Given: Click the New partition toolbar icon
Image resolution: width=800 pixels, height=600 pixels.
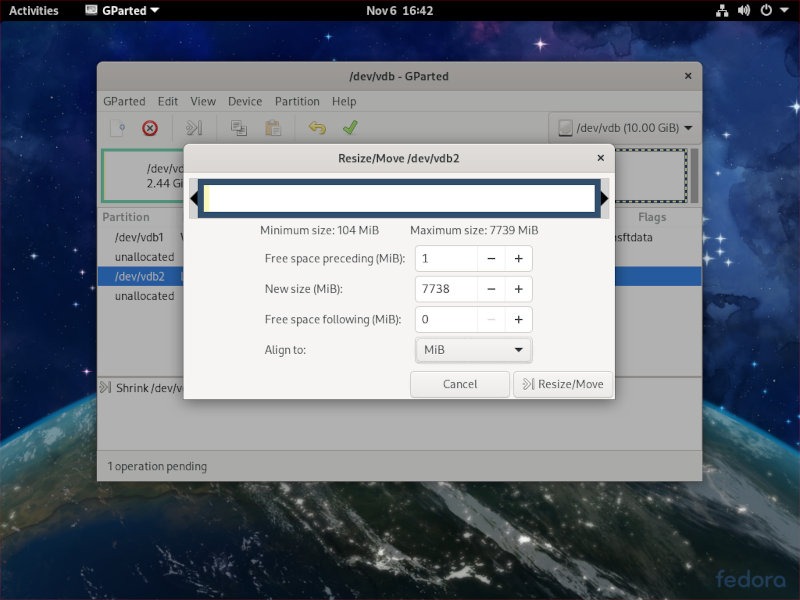Looking at the screenshot, I should coord(118,128).
